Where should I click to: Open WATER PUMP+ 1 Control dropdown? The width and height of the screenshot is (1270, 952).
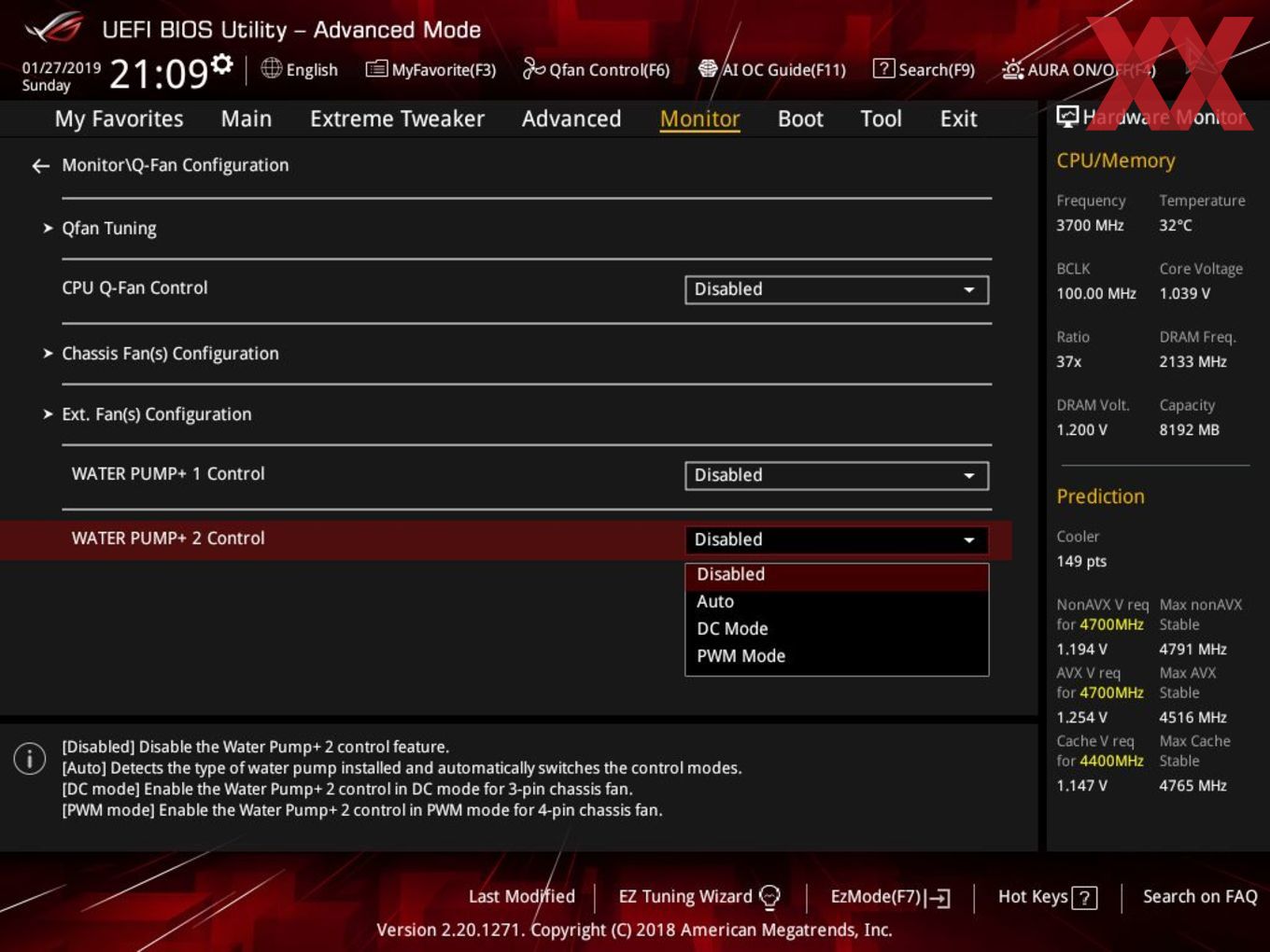[x=837, y=475]
